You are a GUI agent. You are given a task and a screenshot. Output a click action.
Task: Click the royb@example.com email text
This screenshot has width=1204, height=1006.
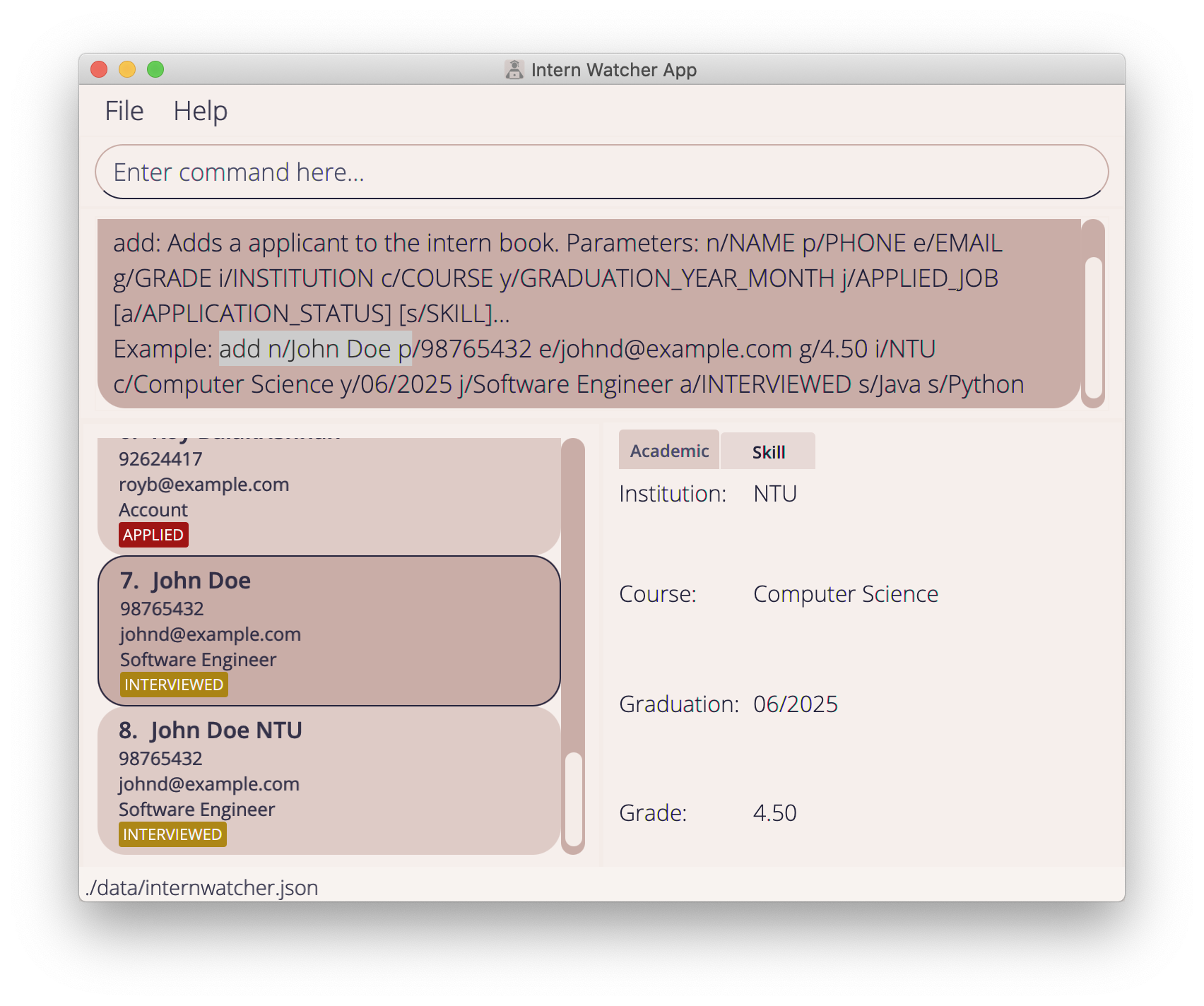pyautogui.click(x=204, y=485)
